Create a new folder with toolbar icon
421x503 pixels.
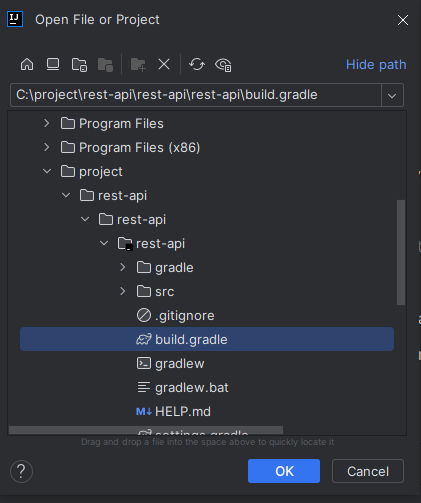pyautogui.click(x=138, y=64)
